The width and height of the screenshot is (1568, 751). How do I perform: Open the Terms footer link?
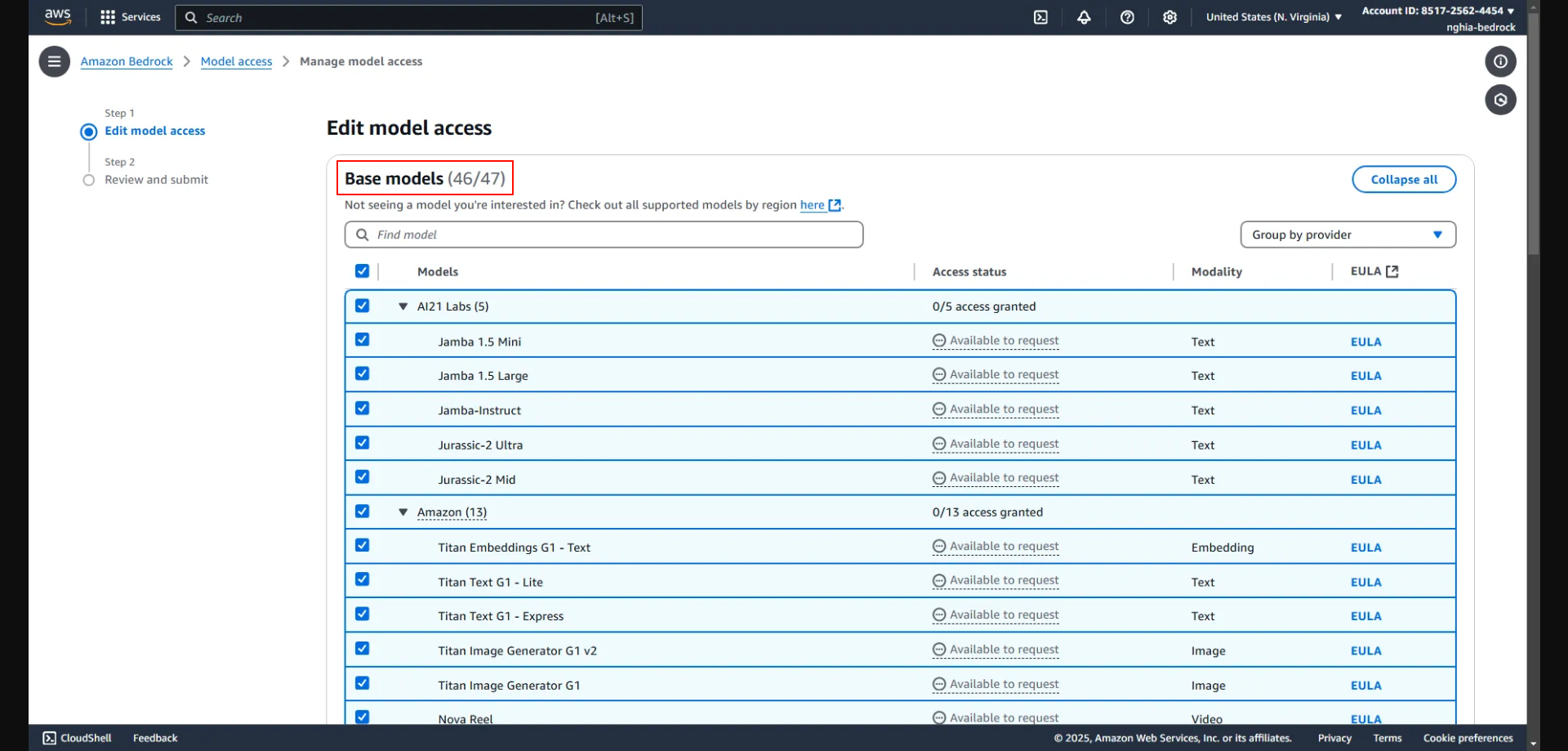[1388, 738]
